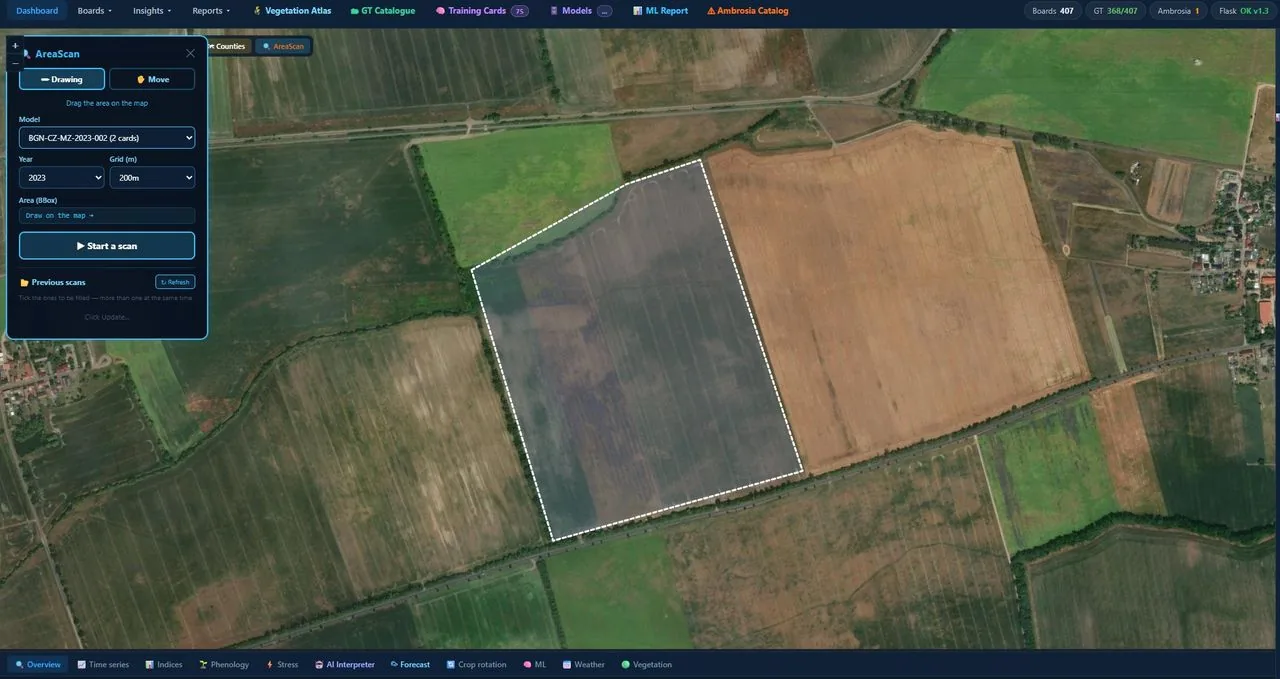Open the Model dropdown
The height and width of the screenshot is (679, 1280).
107,137
